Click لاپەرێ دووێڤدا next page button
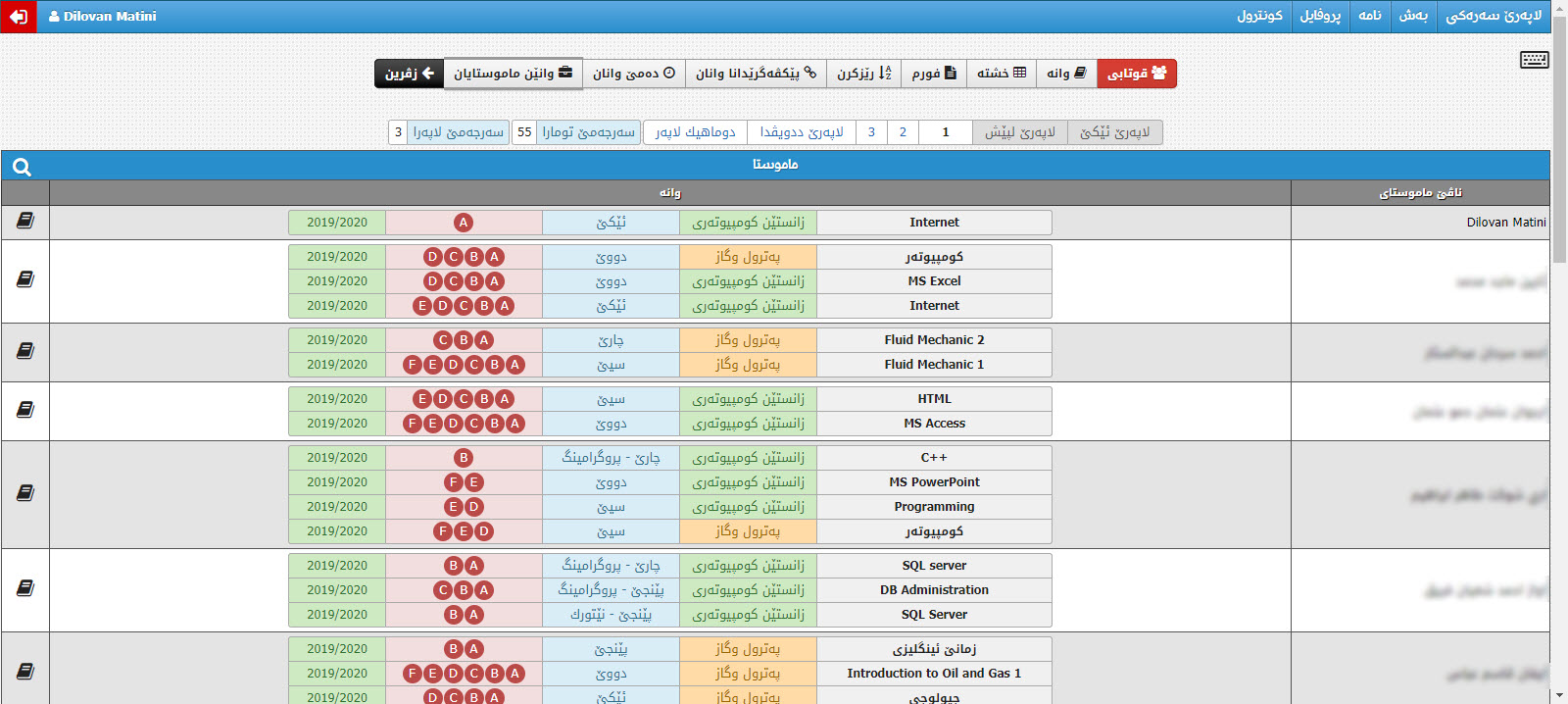The height and width of the screenshot is (704, 1568). coord(801,132)
